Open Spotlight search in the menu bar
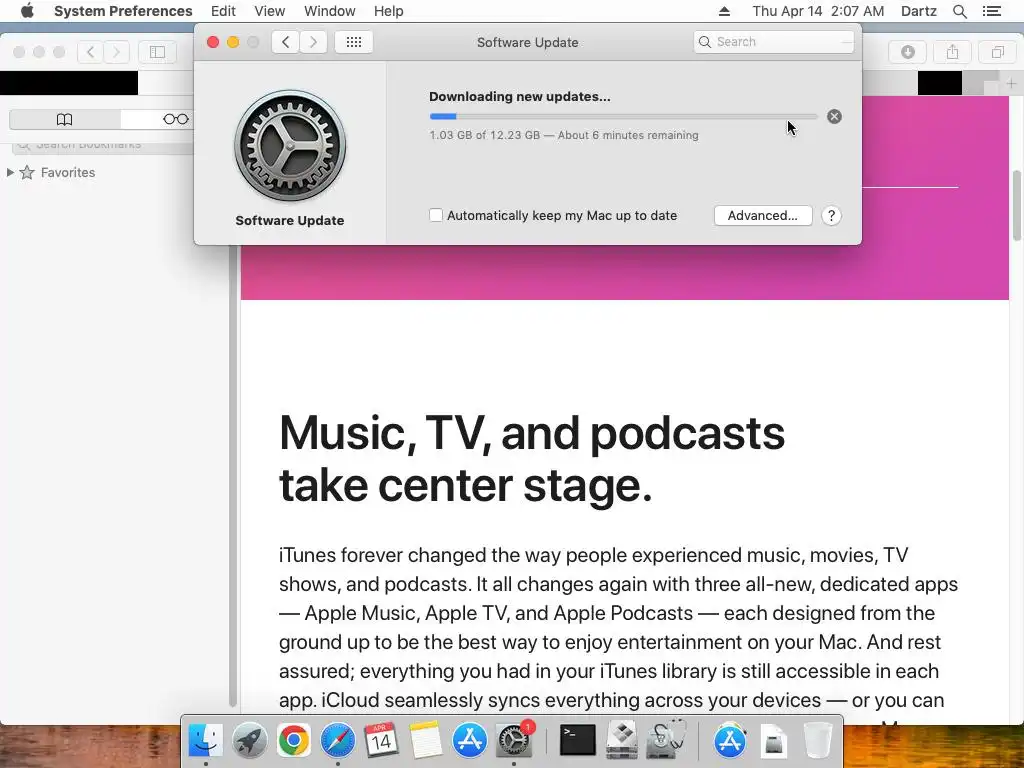1024x768 pixels. pyautogui.click(x=959, y=11)
